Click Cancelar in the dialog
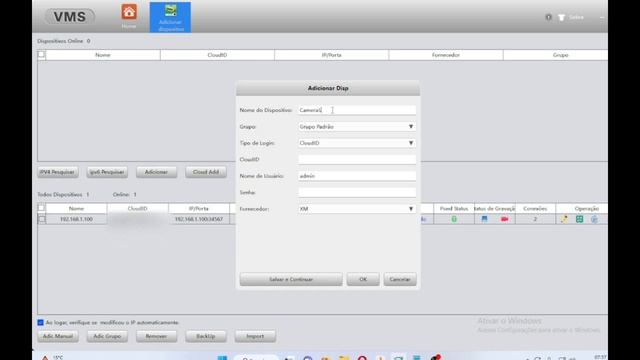The width and height of the screenshot is (640, 360). click(x=400, y=279)
